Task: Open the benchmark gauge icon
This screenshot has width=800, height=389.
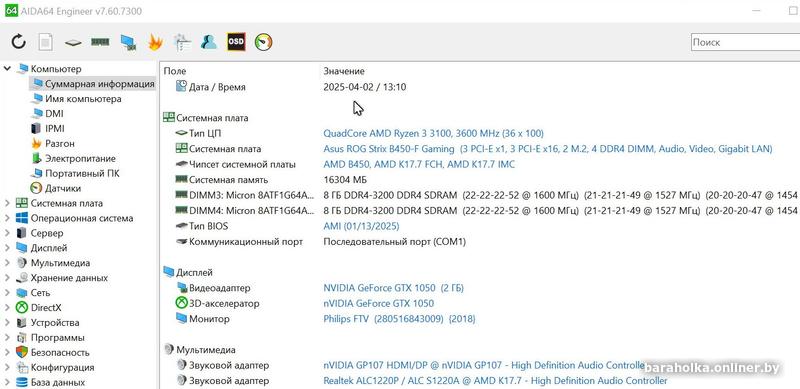Action: point(264,42)
